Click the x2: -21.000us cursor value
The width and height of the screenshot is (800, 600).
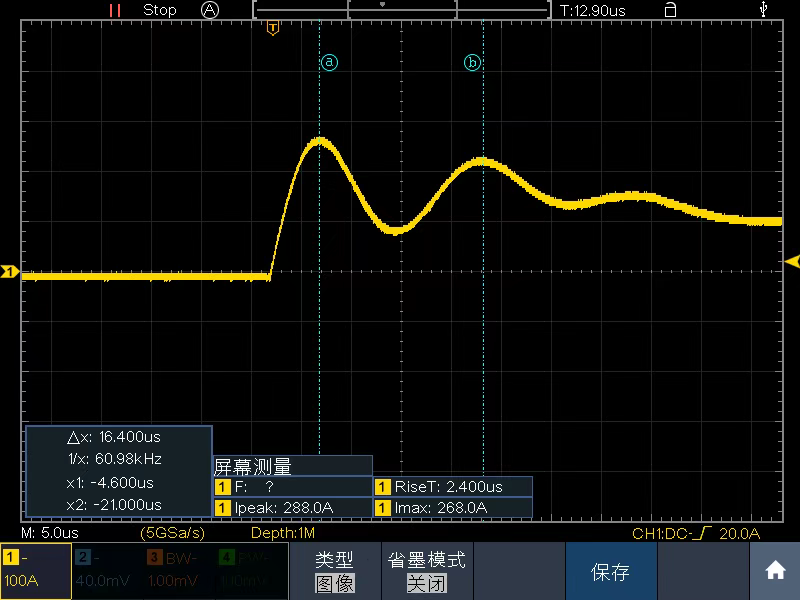114,505
